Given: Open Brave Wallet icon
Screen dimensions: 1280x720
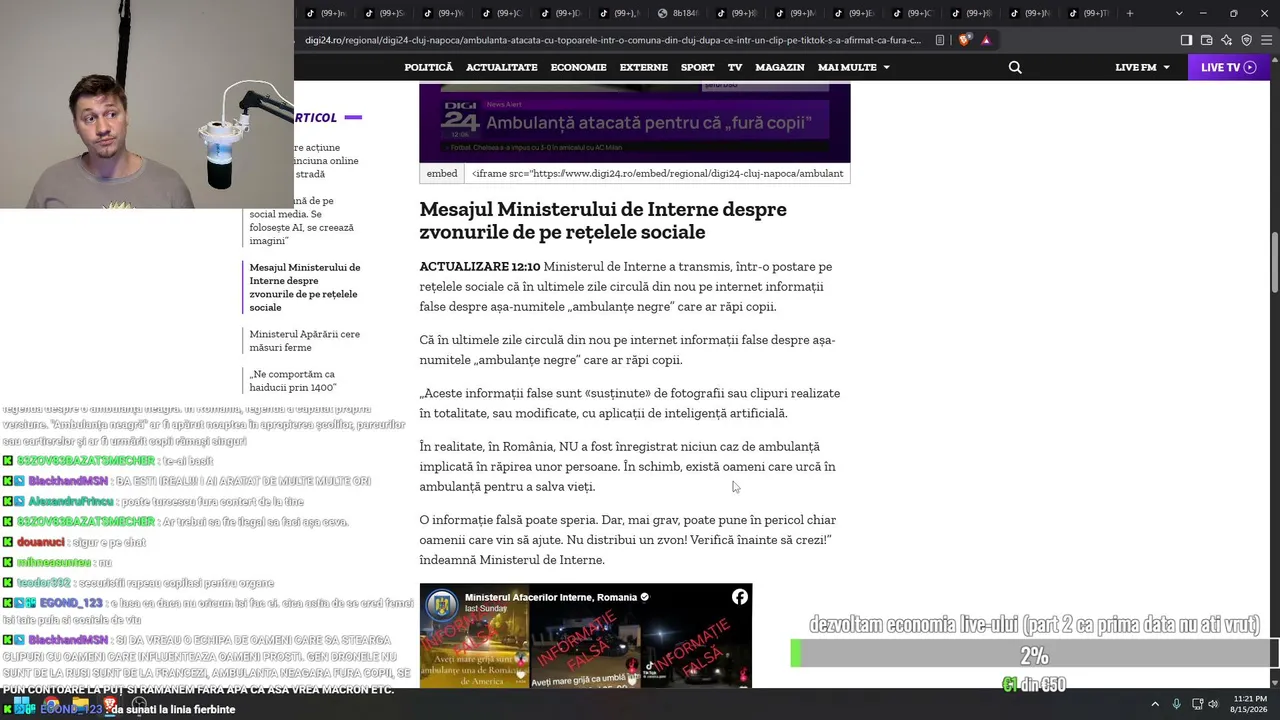Looking at the screenshot, I should point(1206,40).
